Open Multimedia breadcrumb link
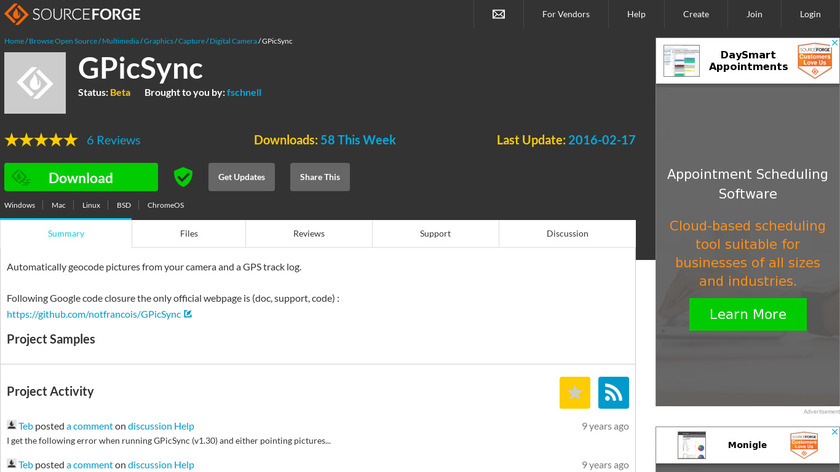The height and width of the screenshot is (472, 840). tap(121, 41)
